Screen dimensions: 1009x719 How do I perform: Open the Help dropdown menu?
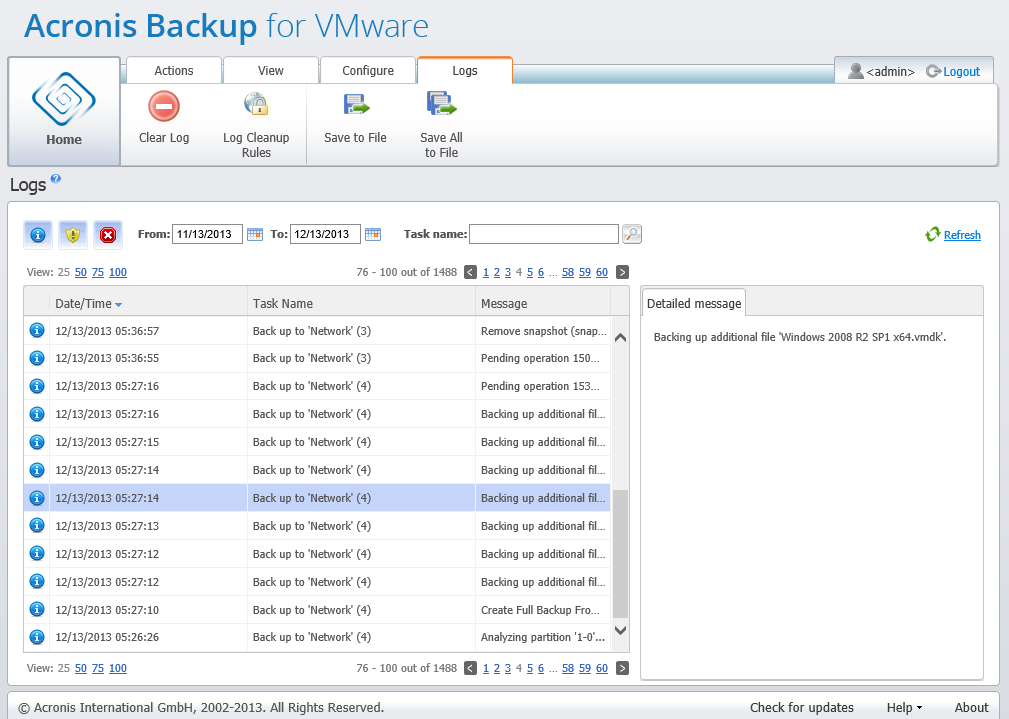click(904, 707)
